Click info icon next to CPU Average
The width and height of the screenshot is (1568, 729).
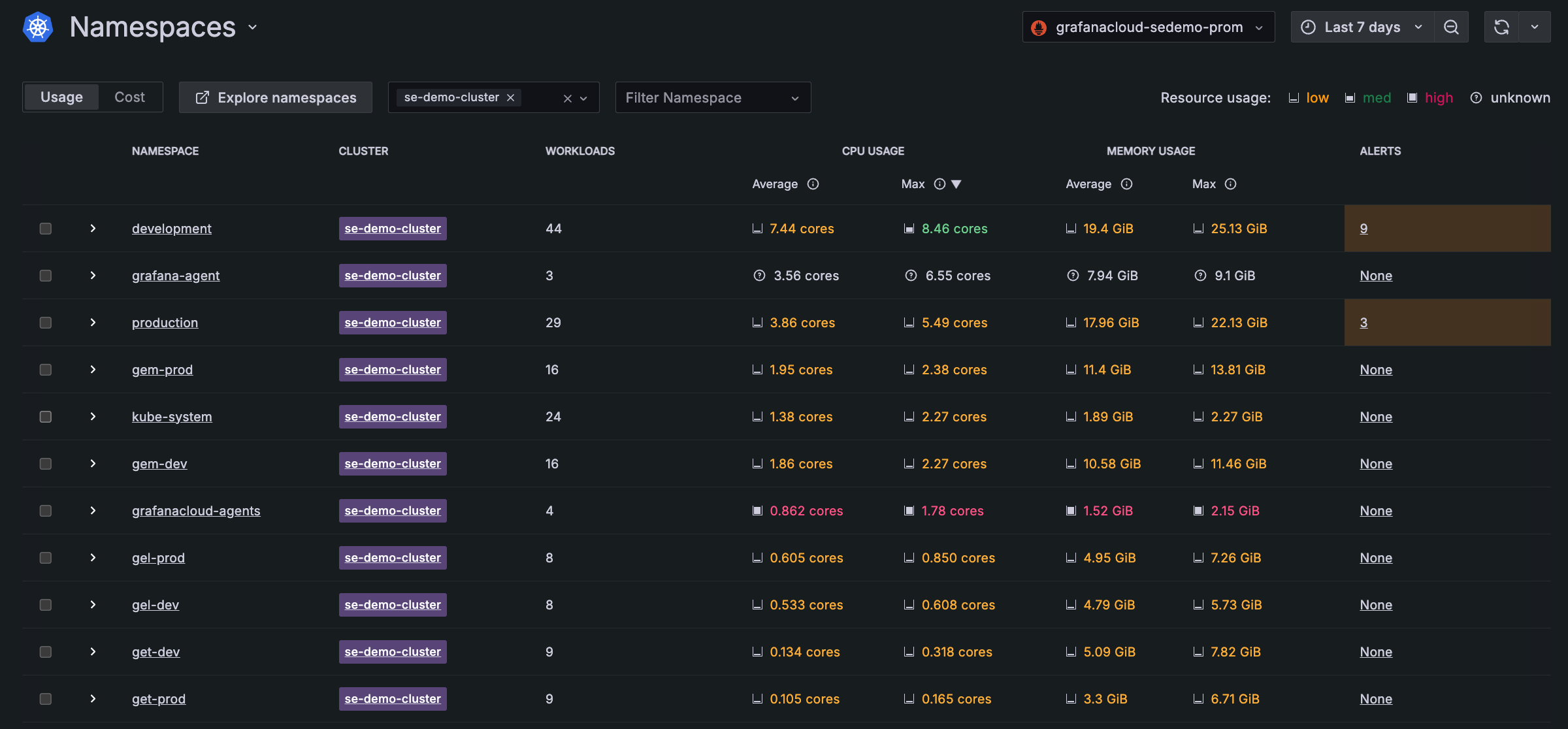[813, 184]
